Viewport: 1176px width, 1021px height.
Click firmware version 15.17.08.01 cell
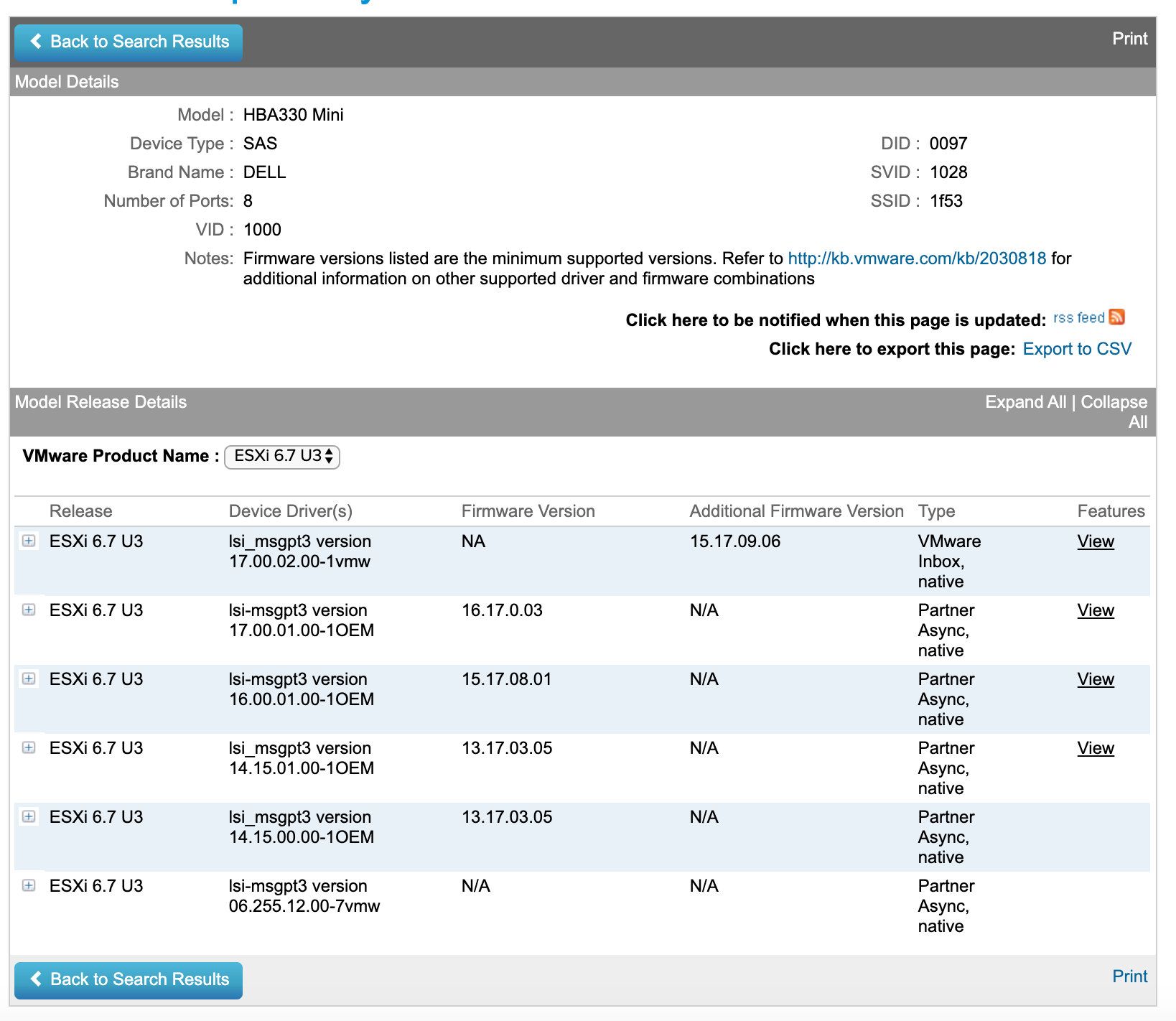(506, 679)
